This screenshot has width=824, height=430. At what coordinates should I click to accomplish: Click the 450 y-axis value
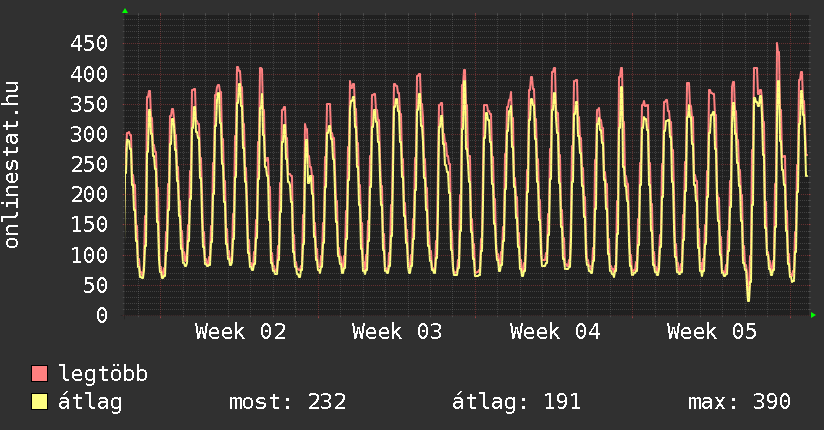point(89,43)
